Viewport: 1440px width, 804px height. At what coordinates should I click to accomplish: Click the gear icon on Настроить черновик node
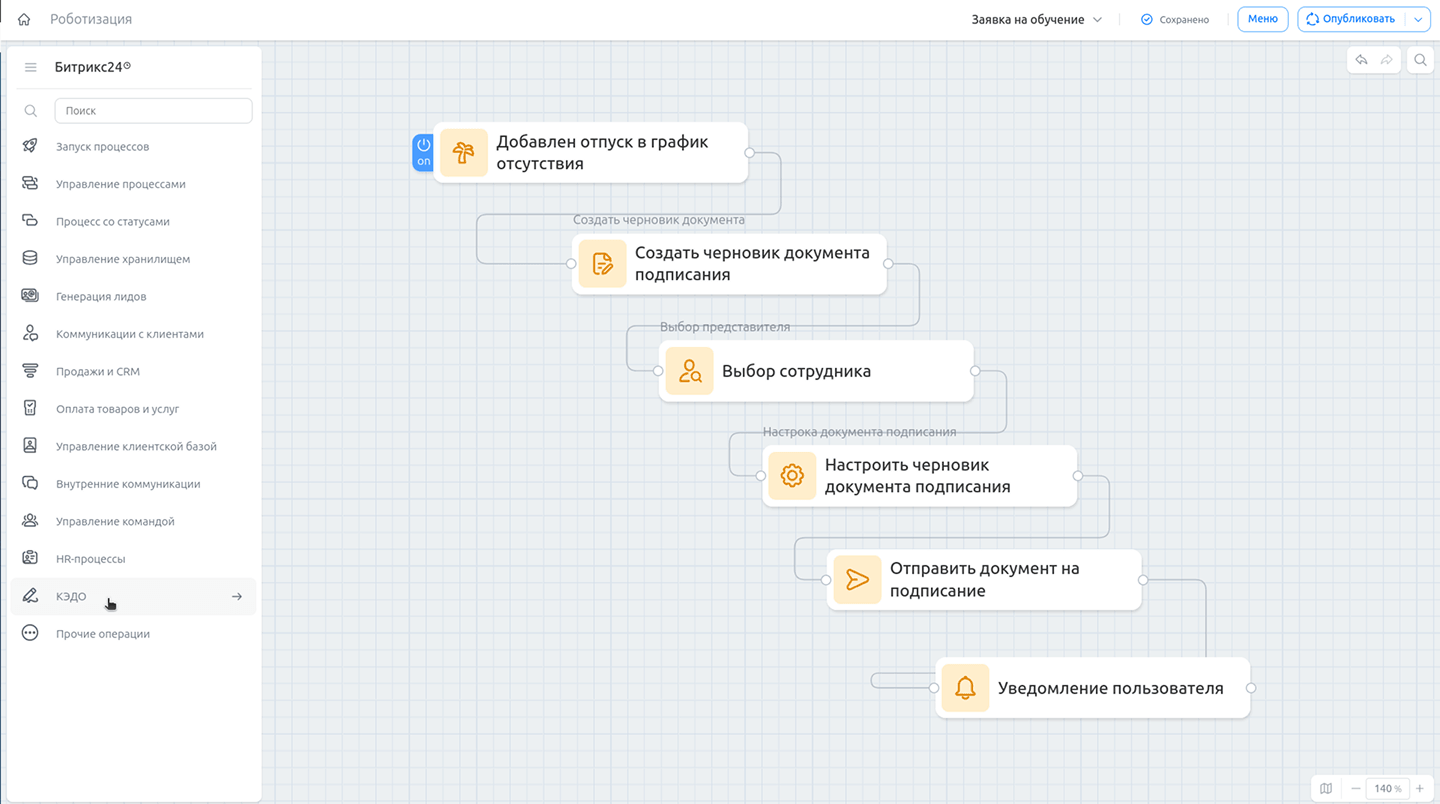(792, 476)
